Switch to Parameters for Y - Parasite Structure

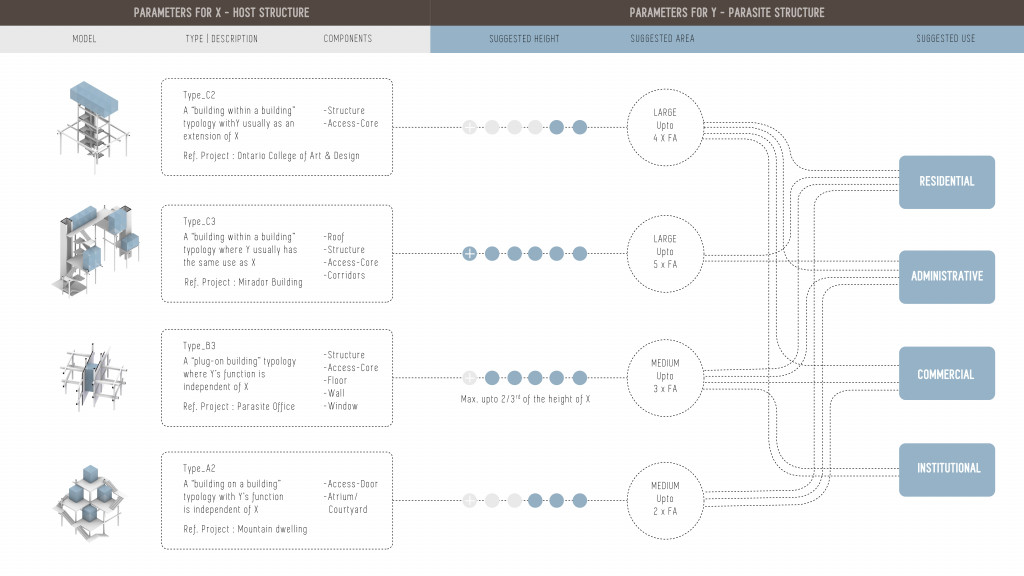tap(727, 13)
